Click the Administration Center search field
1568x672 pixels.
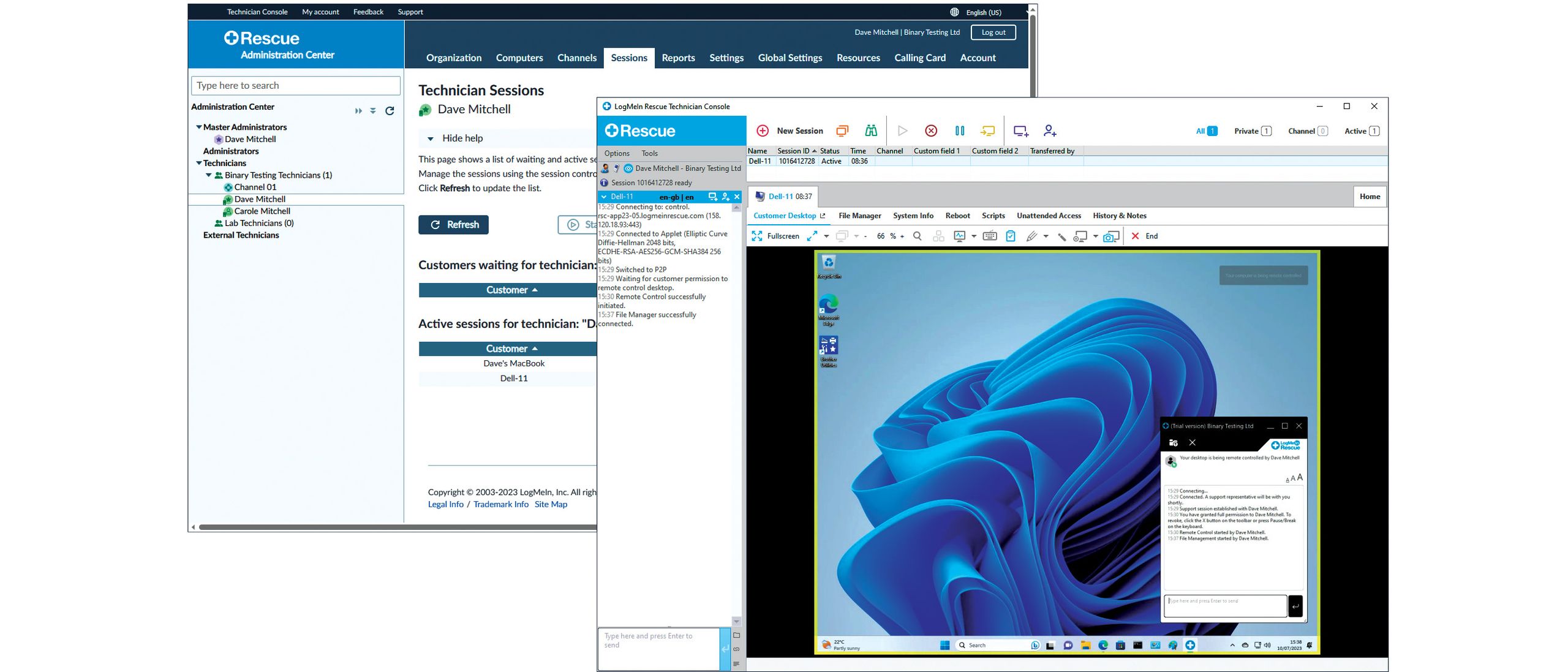tap(296, 86)
